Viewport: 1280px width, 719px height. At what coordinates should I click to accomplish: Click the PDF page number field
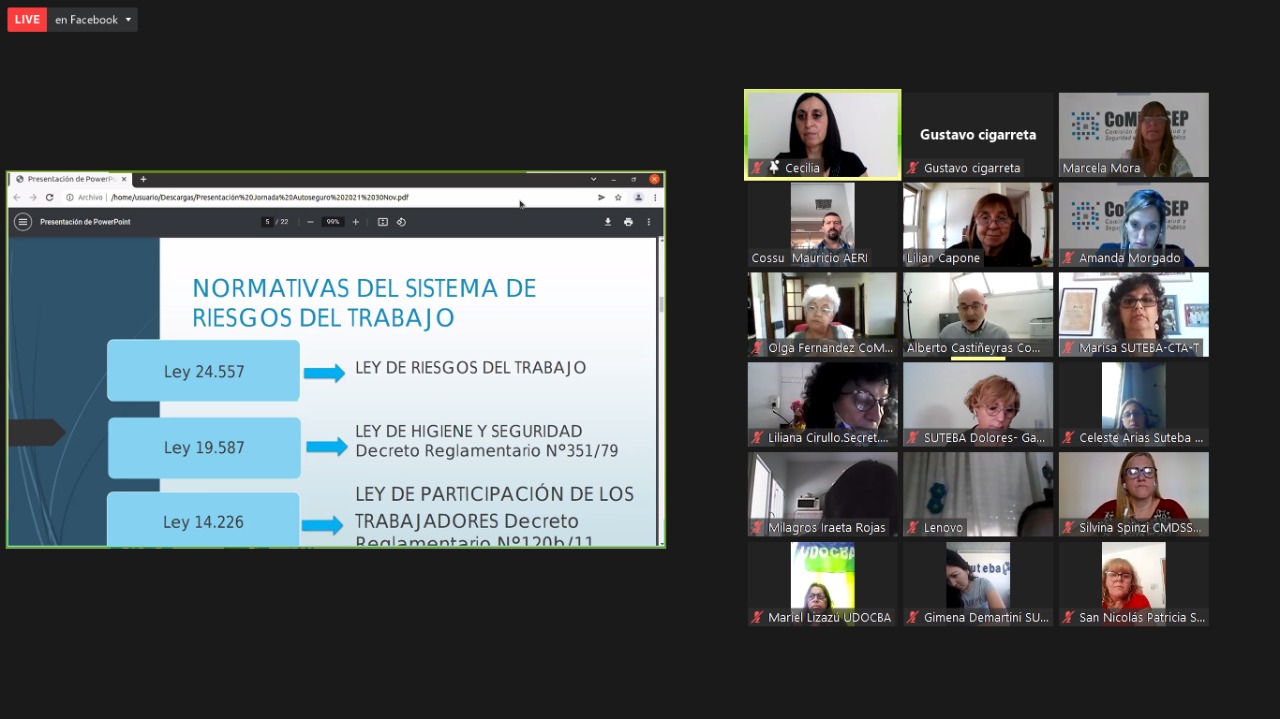click(268, 222)
